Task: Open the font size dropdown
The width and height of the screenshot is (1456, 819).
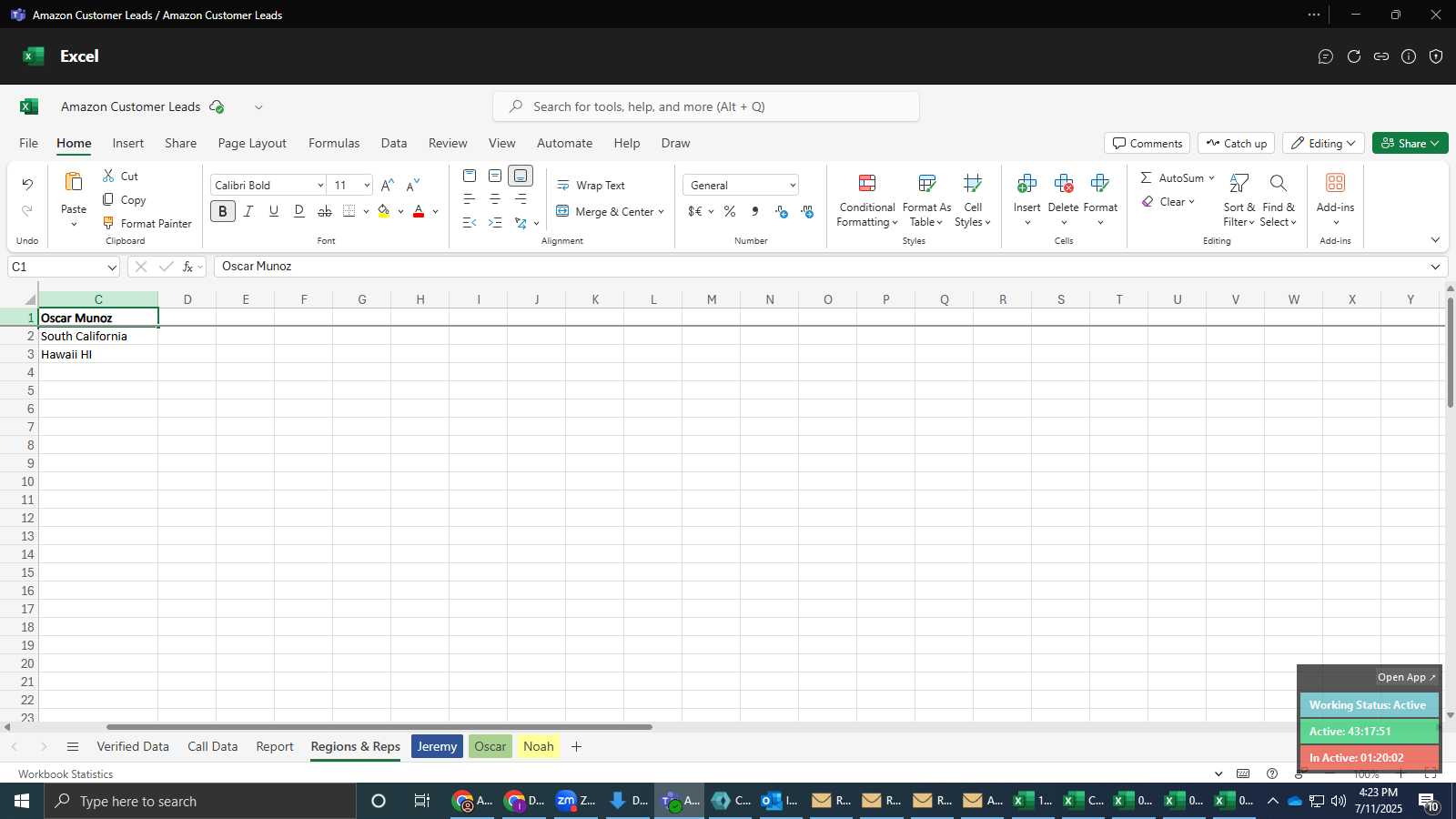Action: click(367, 185)
